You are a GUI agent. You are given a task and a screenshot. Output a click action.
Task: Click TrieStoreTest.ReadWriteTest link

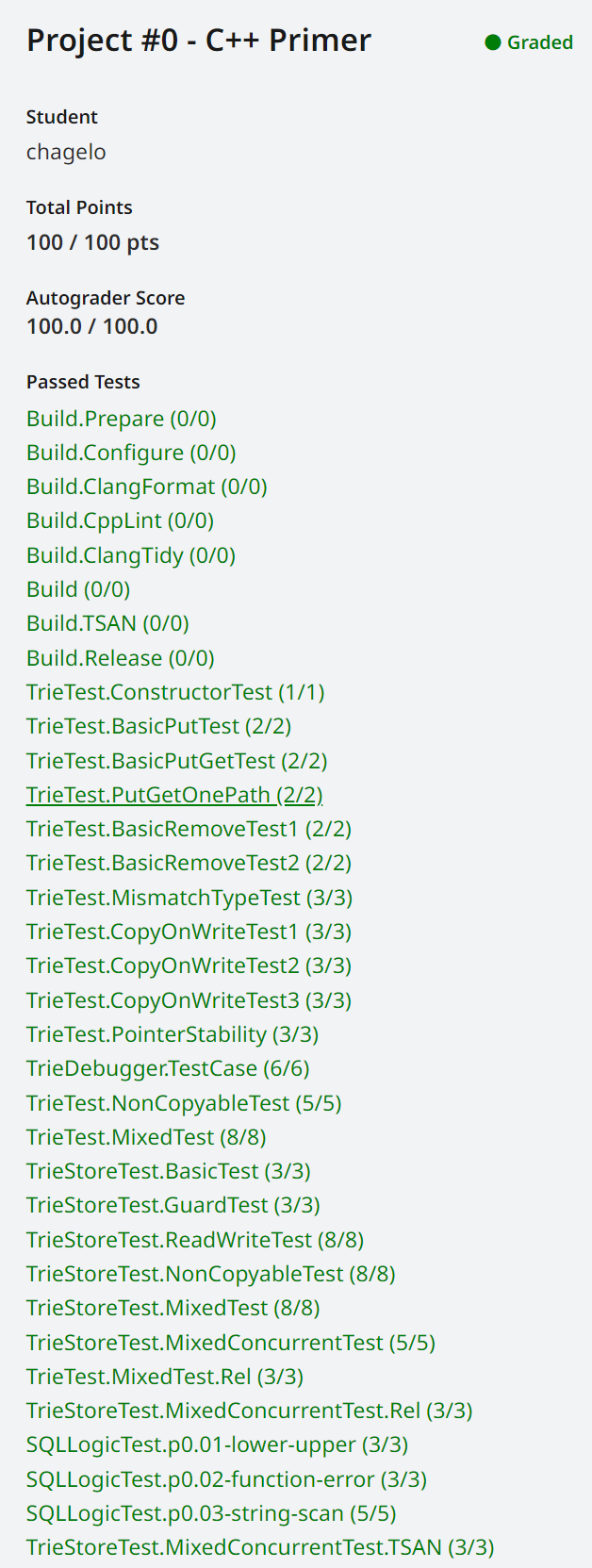(195, 1239)
